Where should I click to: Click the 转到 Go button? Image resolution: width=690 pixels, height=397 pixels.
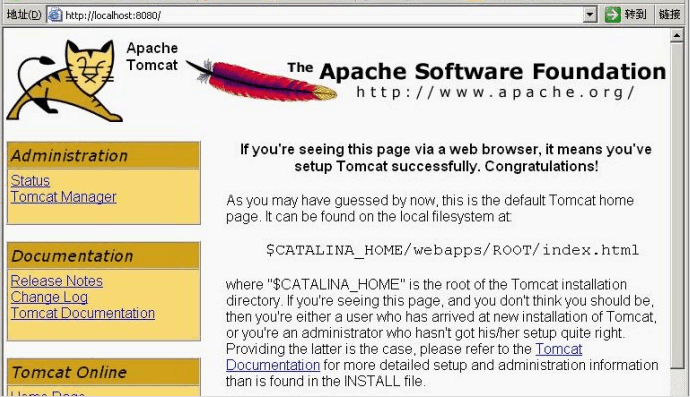(626, 15)
